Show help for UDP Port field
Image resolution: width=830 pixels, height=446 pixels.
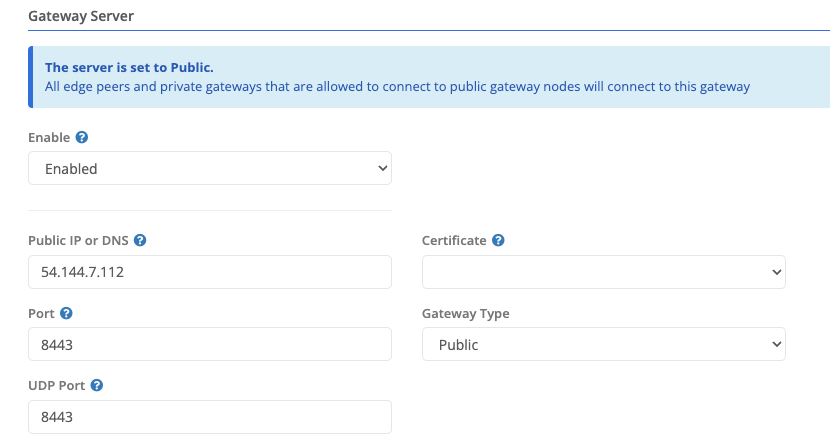tap(98, 385)
